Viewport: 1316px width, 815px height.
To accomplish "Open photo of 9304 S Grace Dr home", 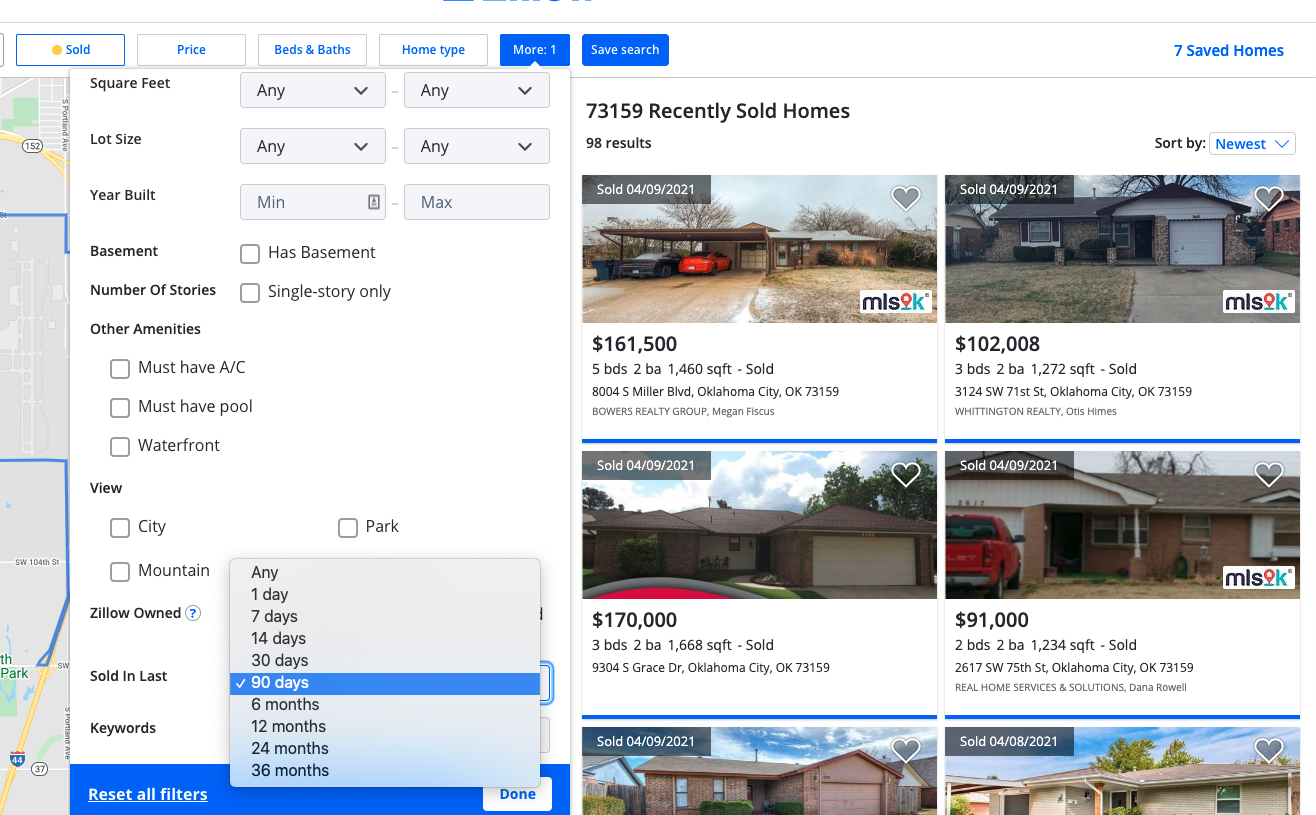I will point(759,525).
